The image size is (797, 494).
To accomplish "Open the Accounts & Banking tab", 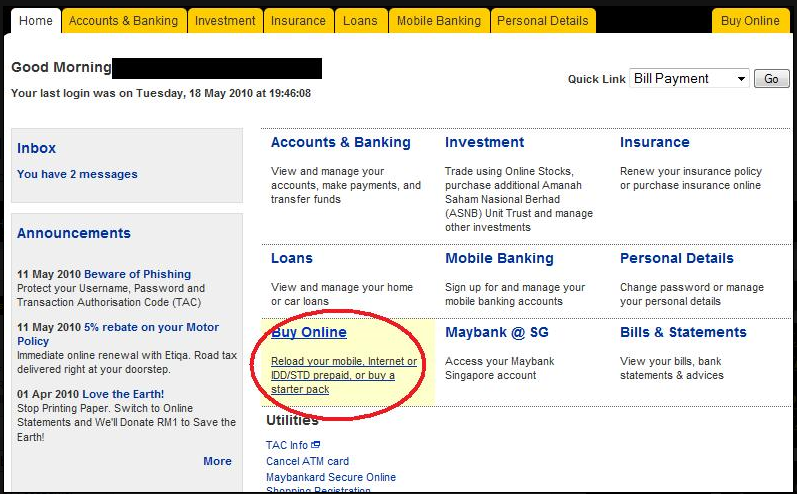I will (124, 21).
